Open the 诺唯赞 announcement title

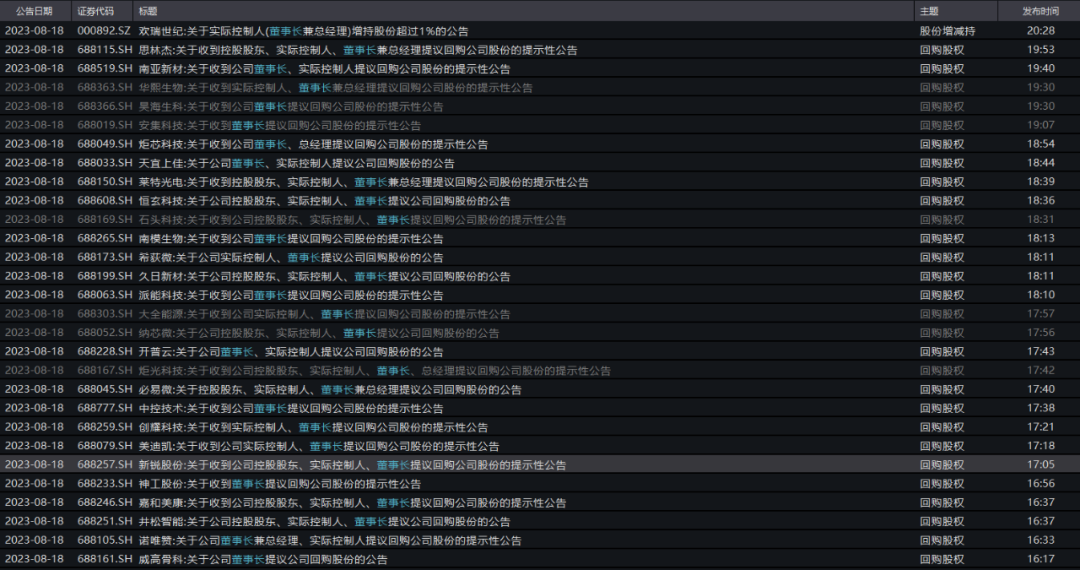tap(330, 540)
